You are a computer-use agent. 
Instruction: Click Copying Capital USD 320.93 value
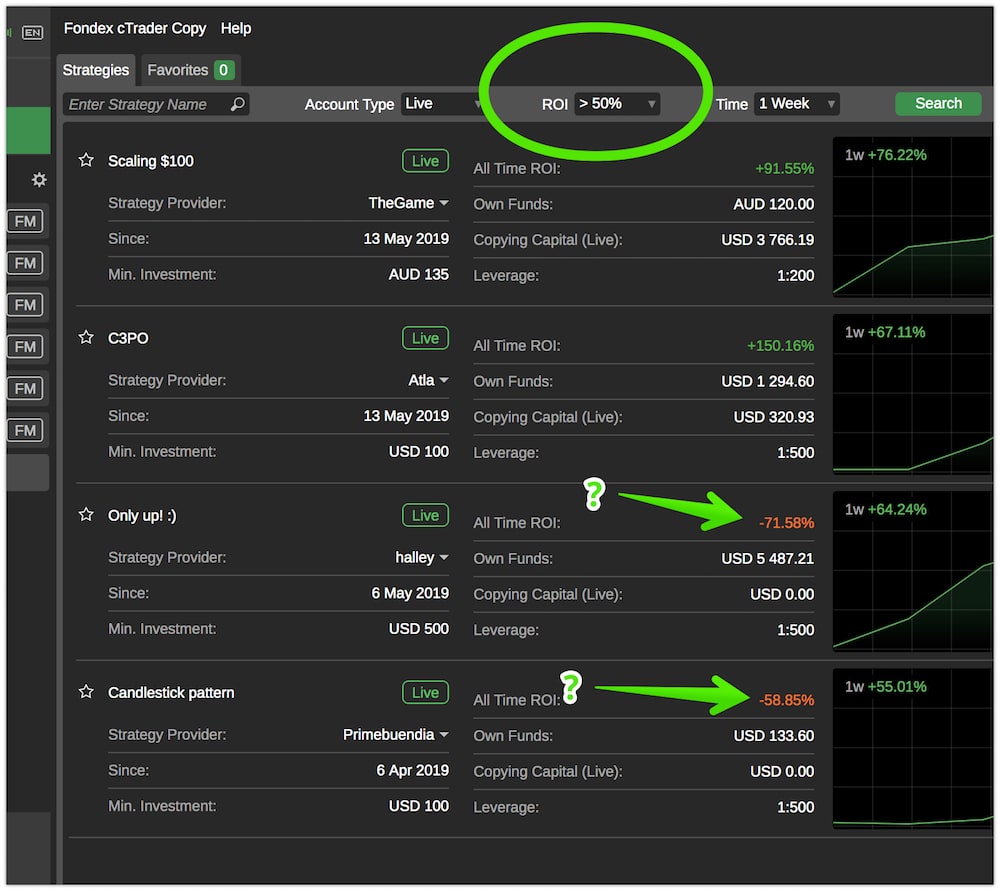click(774, 417)
